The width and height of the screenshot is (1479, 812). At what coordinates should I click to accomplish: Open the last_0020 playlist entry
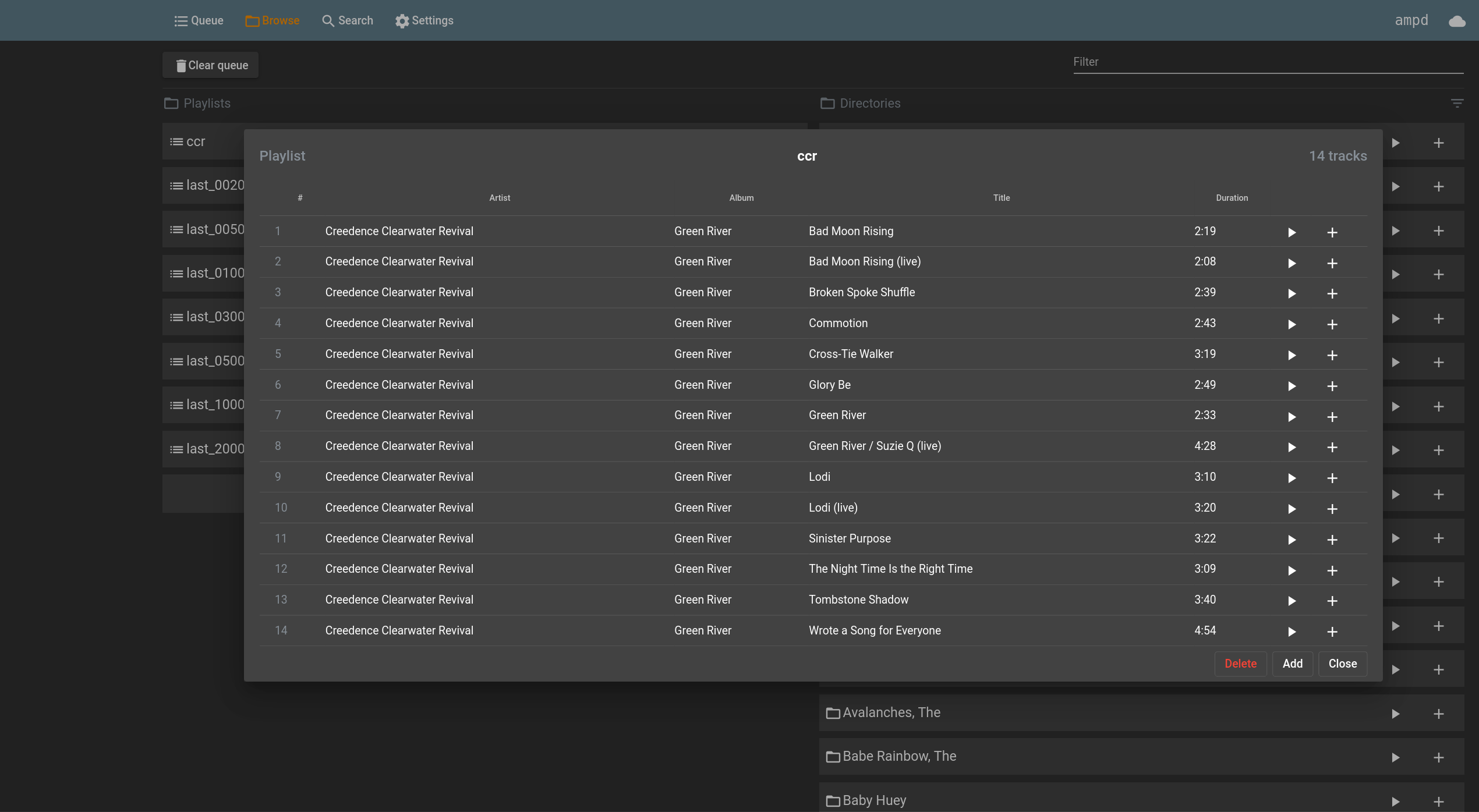point(203,185)
